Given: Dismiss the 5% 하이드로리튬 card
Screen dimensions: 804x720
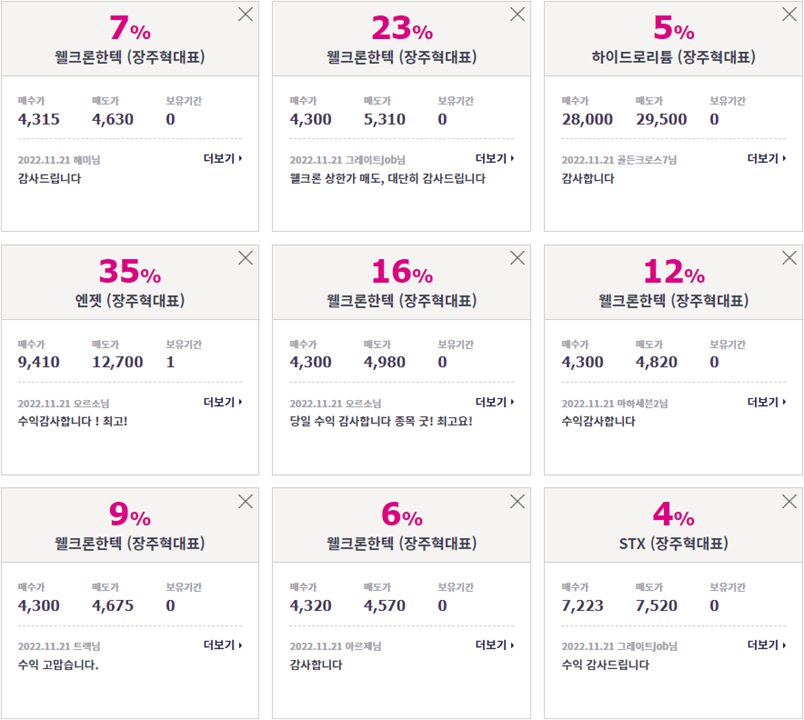Looking at the screenshot, I should pyautogui.click(x=789, y=14).
